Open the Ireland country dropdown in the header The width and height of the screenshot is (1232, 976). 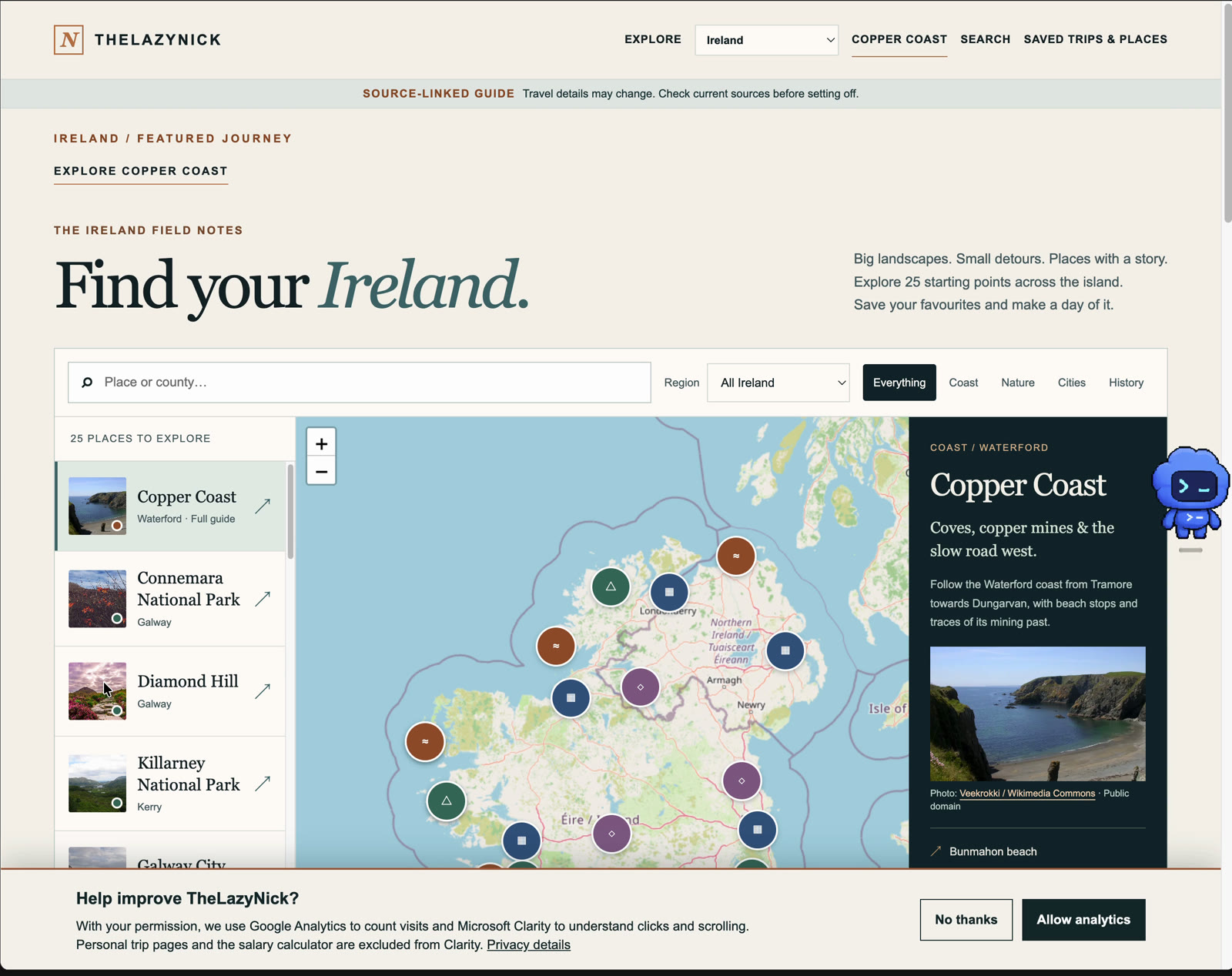pos(766,40)
